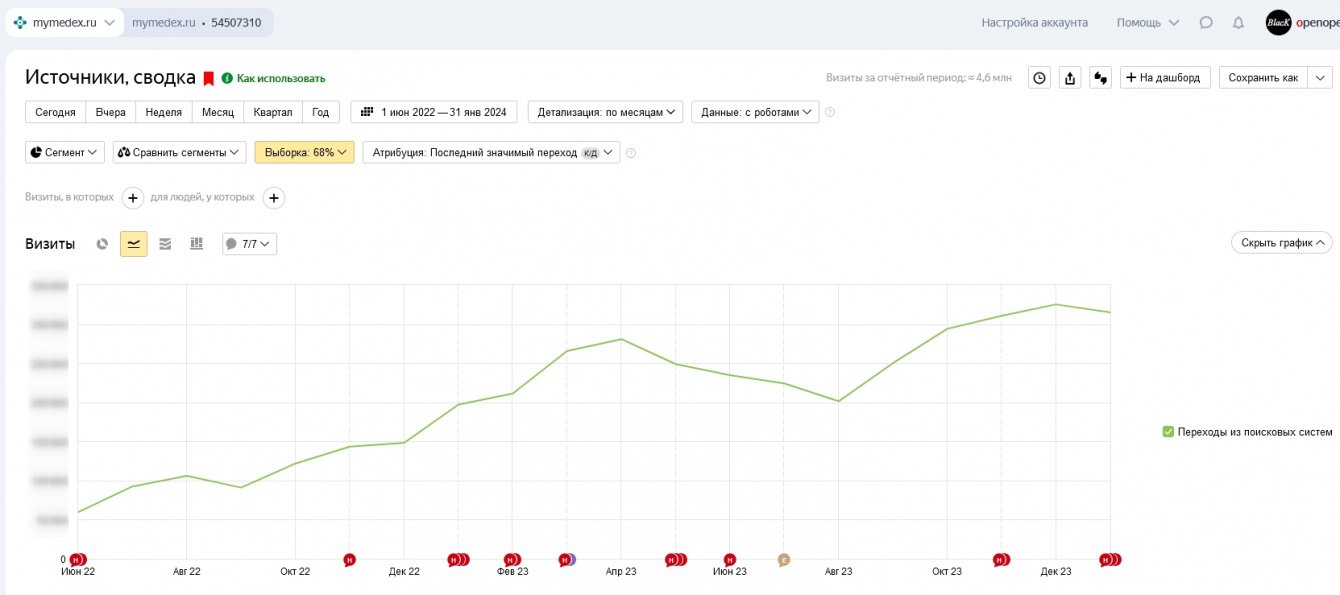The width and height of the screenshot is (1340, 595).
Task: Open Атрибуция: Последний значимый переход dropdown
Action: (x=491, y=152)
